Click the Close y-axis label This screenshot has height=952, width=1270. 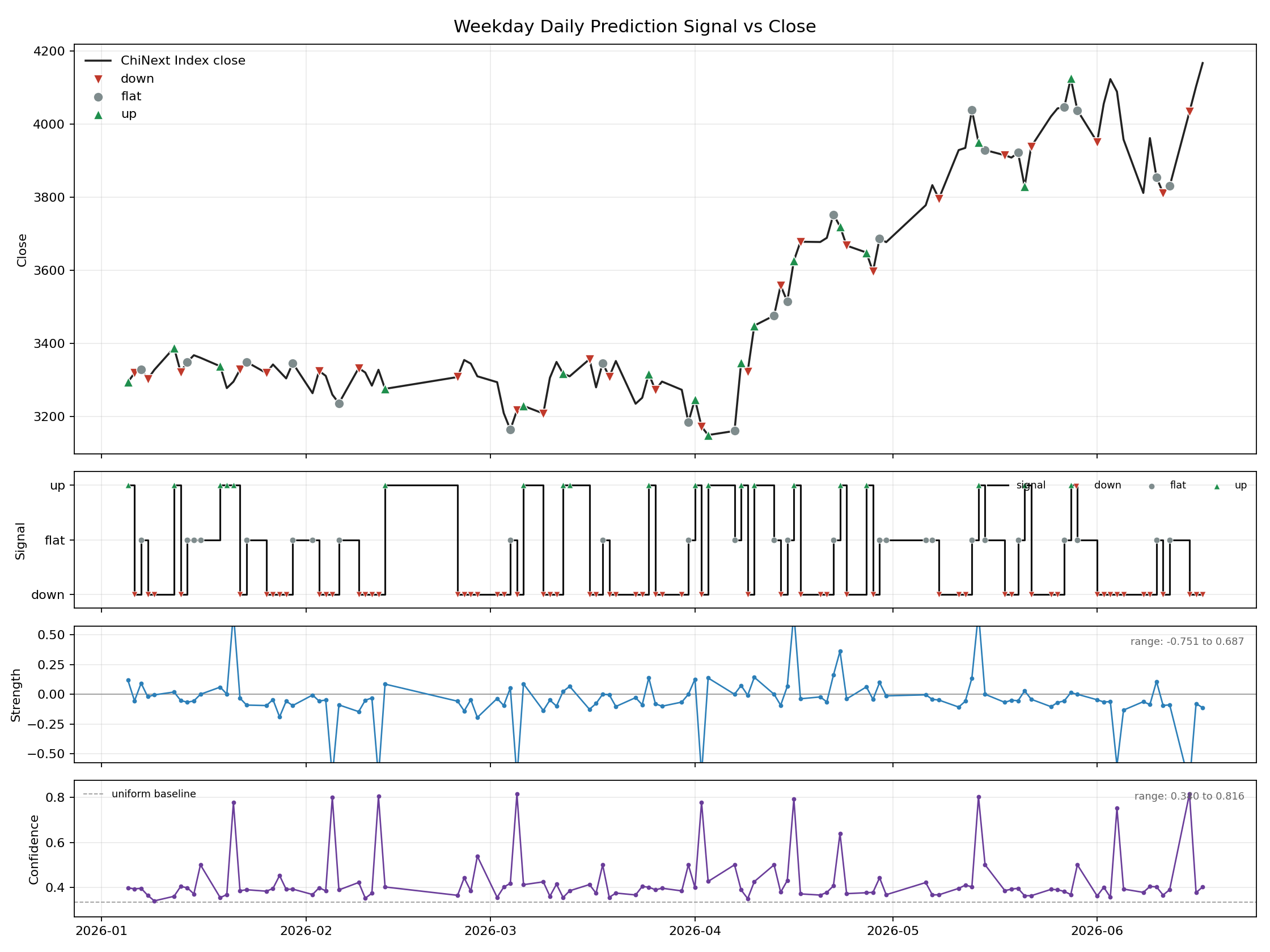[22, 250]
